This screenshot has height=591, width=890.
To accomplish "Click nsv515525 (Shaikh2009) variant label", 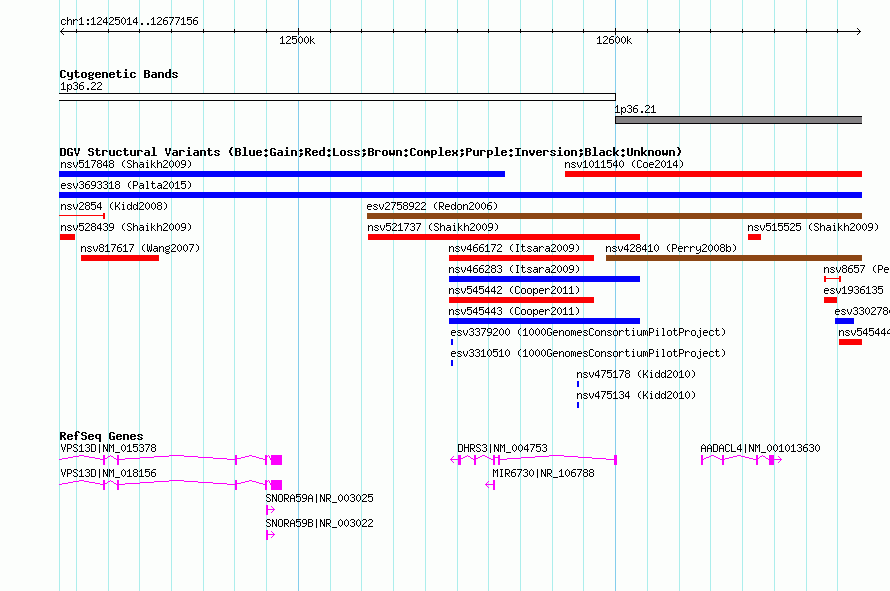I will click(813, 227).
